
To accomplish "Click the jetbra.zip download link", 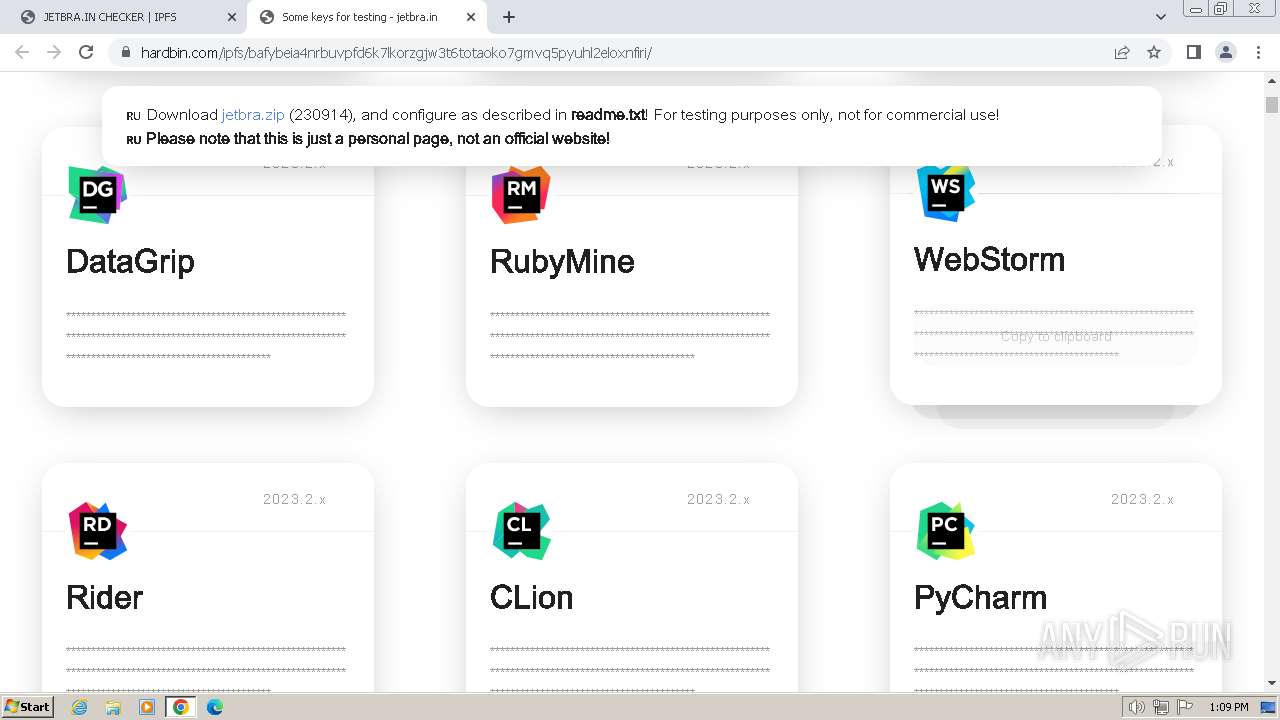I will click(x=253, y=115).
